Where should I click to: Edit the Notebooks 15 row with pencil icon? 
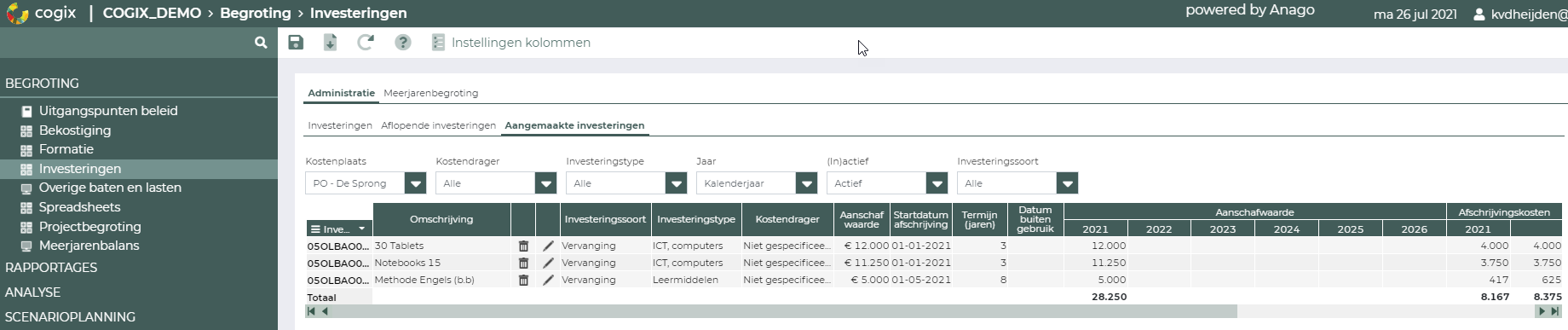tap(548, 263)
